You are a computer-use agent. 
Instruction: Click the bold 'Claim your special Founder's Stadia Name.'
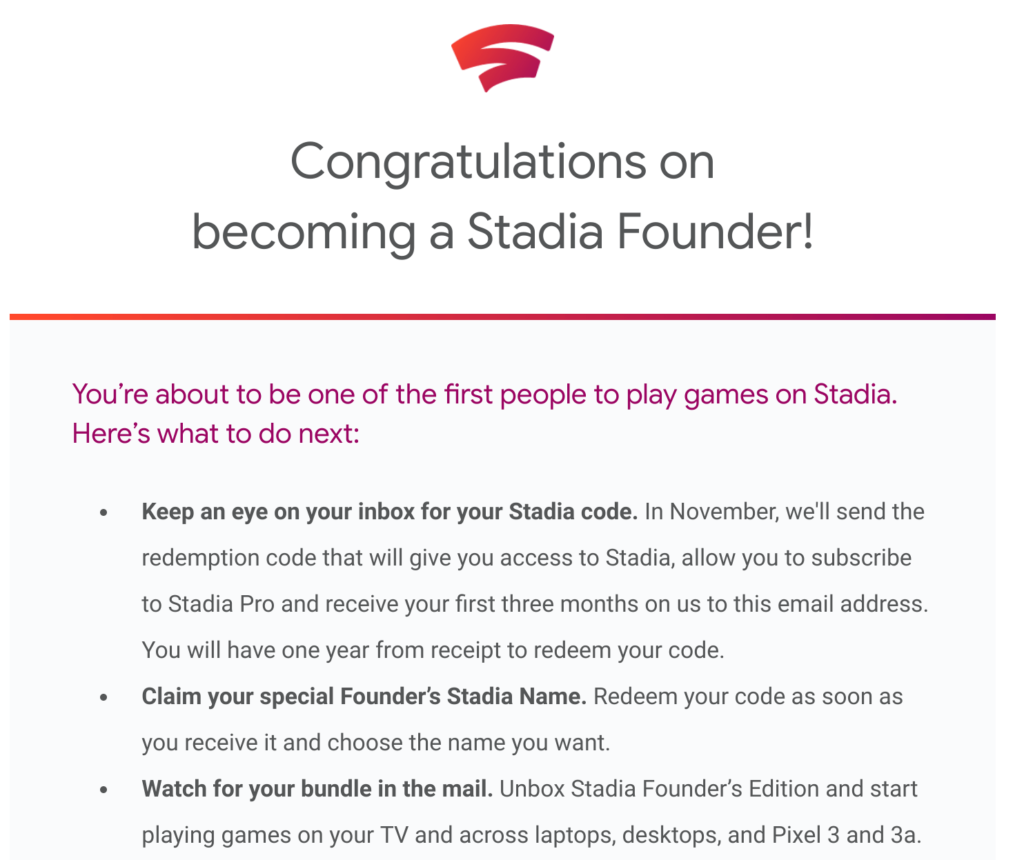364,697
